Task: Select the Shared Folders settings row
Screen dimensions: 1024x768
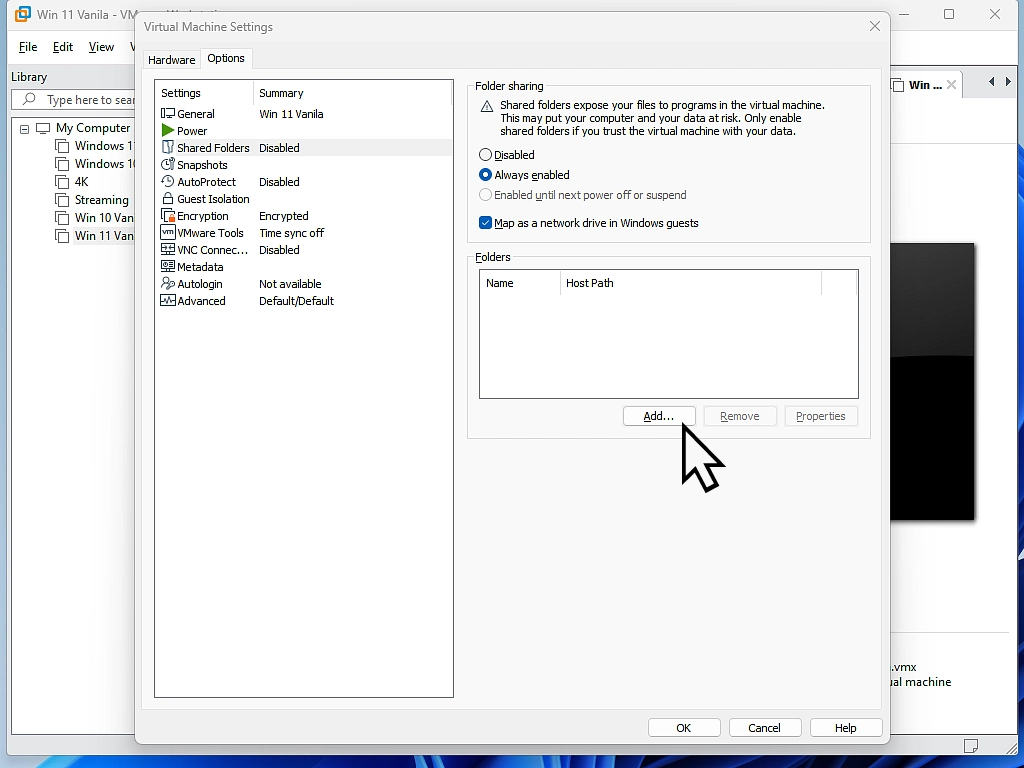Action: click(304, 148)
